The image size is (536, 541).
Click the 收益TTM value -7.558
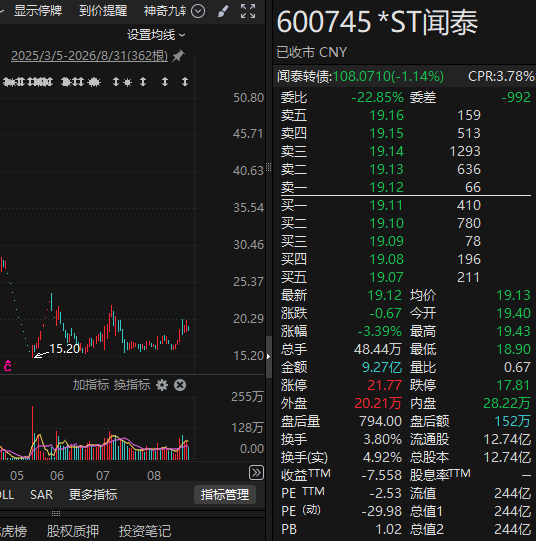click(x=381, y=475)
